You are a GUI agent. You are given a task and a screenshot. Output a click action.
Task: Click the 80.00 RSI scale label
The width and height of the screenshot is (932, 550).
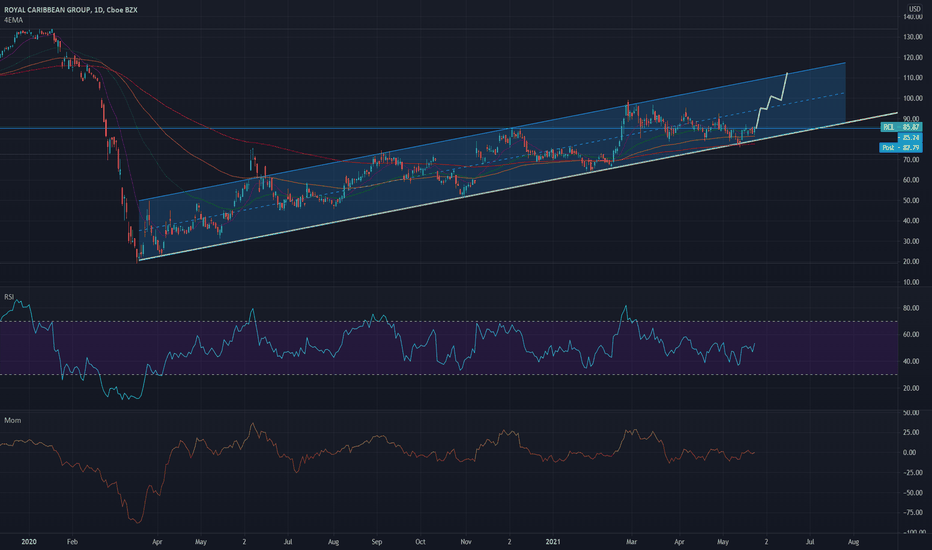(911, 308)
